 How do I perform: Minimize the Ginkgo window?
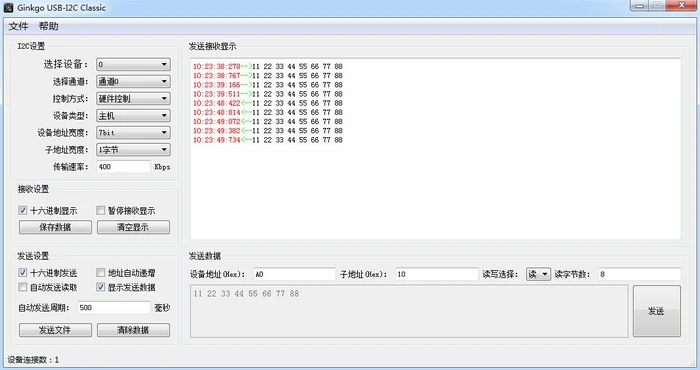point(640,6)
